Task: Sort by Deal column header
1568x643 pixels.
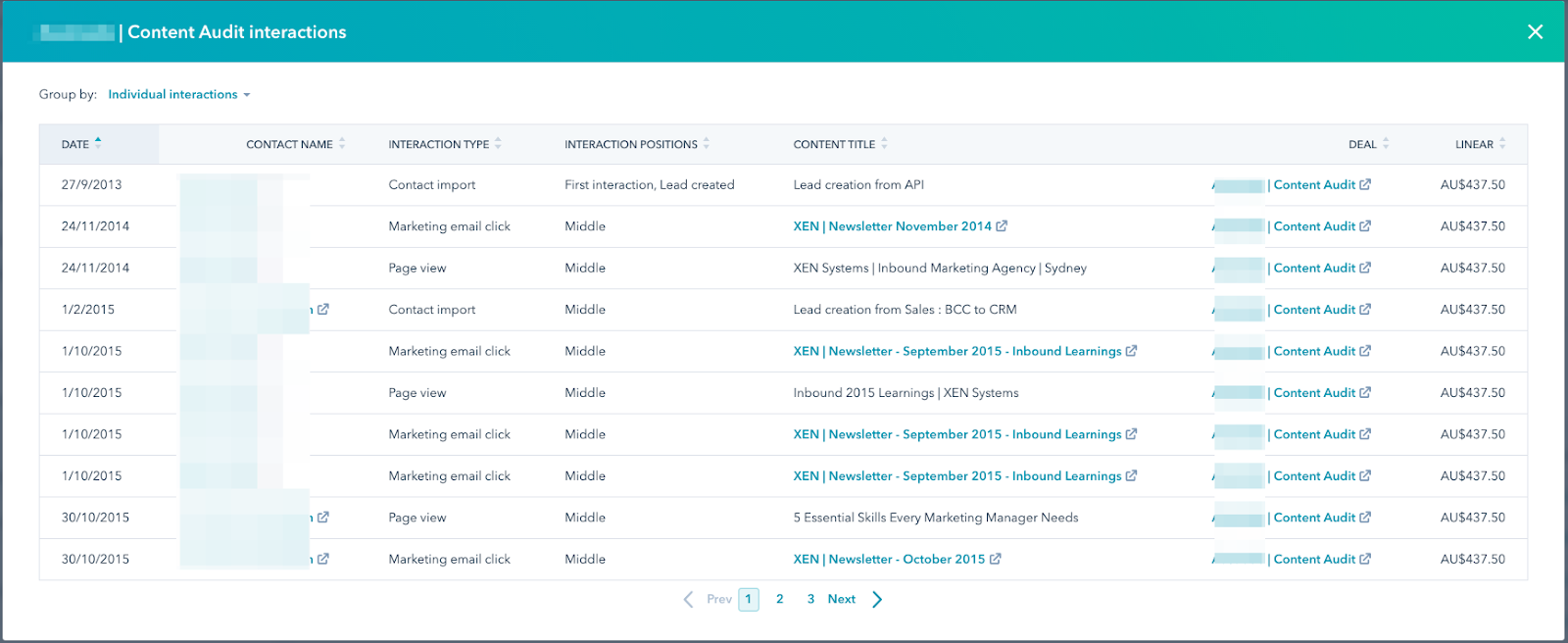Action: (1362, 144)
